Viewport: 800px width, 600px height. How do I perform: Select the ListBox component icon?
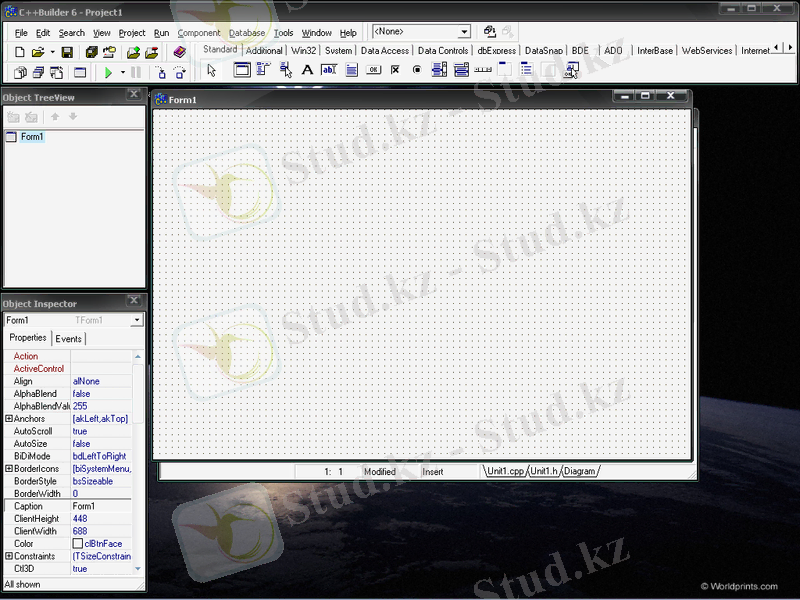pos(439,70)
